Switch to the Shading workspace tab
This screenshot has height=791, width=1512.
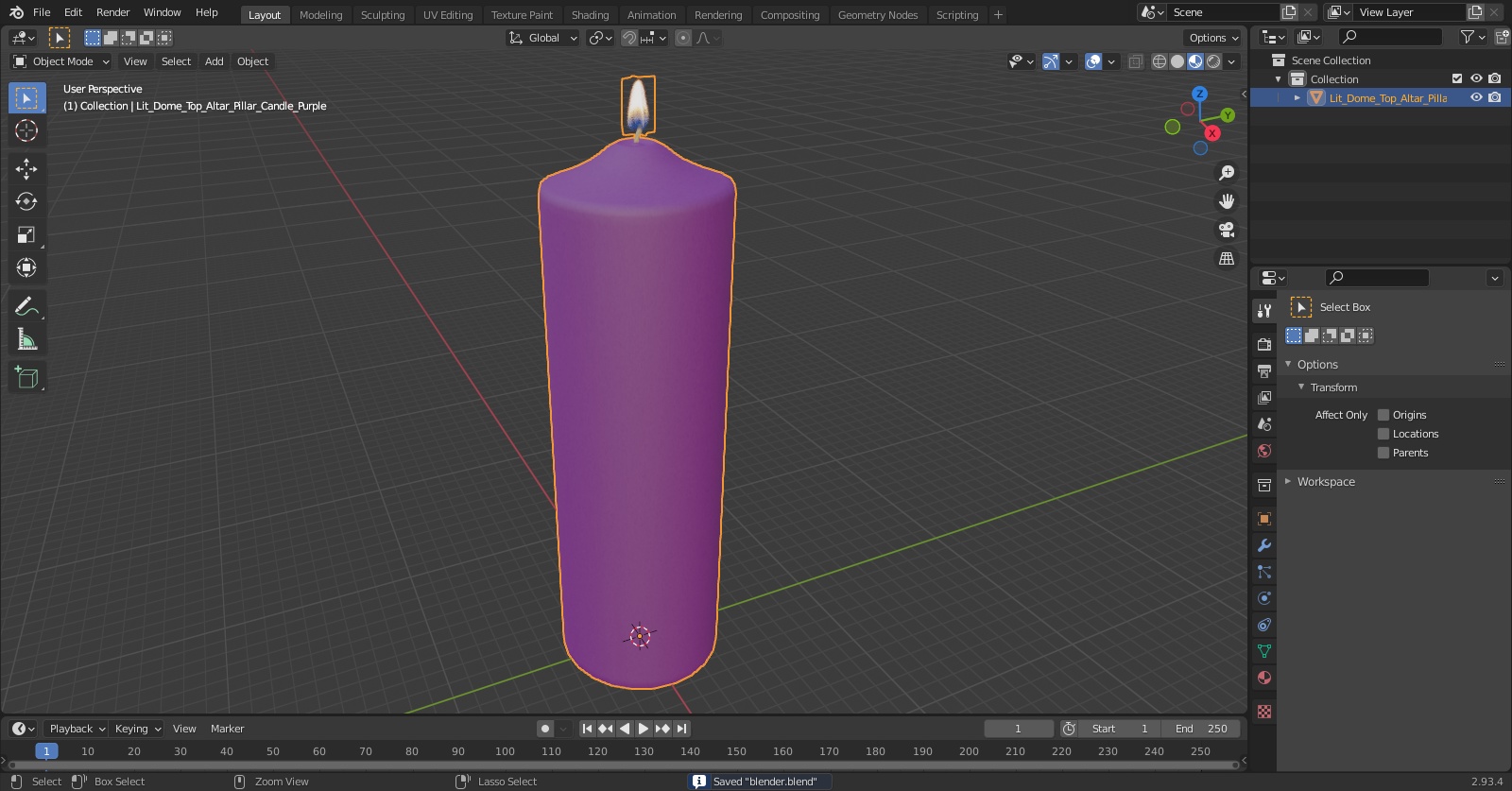590,15
